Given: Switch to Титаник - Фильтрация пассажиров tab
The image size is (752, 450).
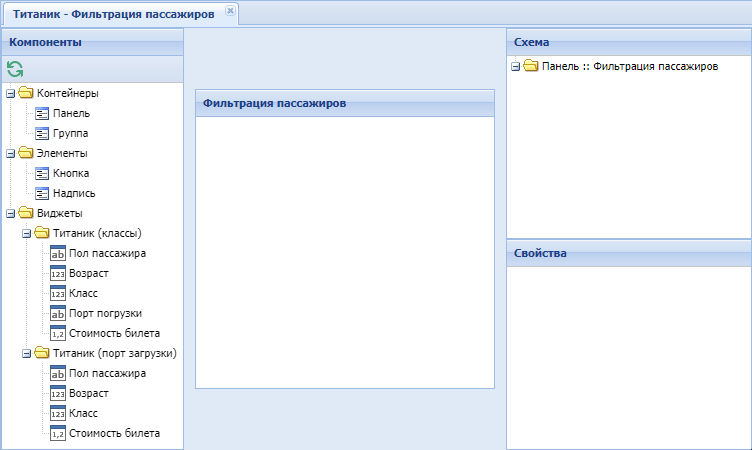Looking at the screenshot, I should 112,12.
